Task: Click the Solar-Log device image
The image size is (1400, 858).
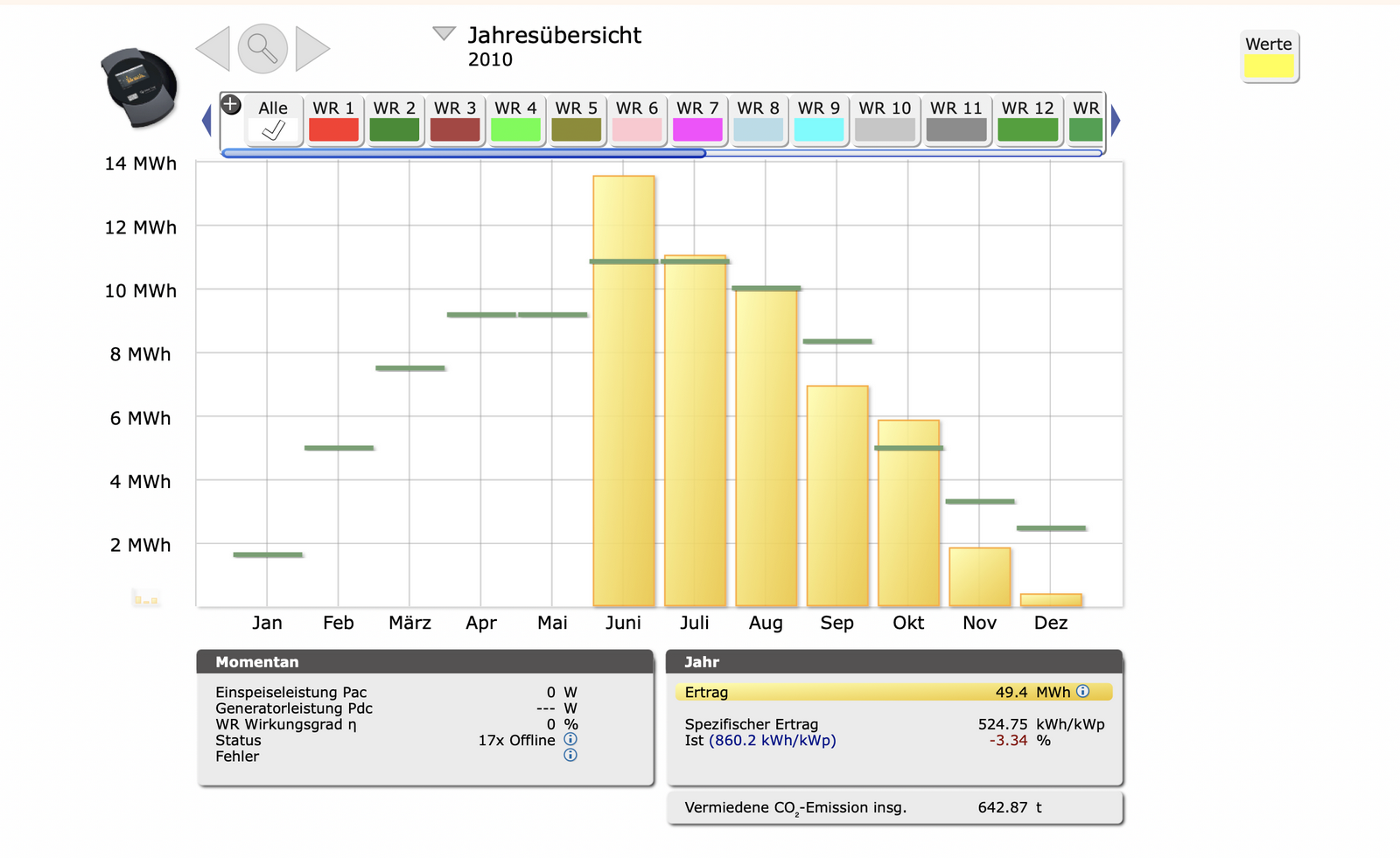Action: click(139, 87)
